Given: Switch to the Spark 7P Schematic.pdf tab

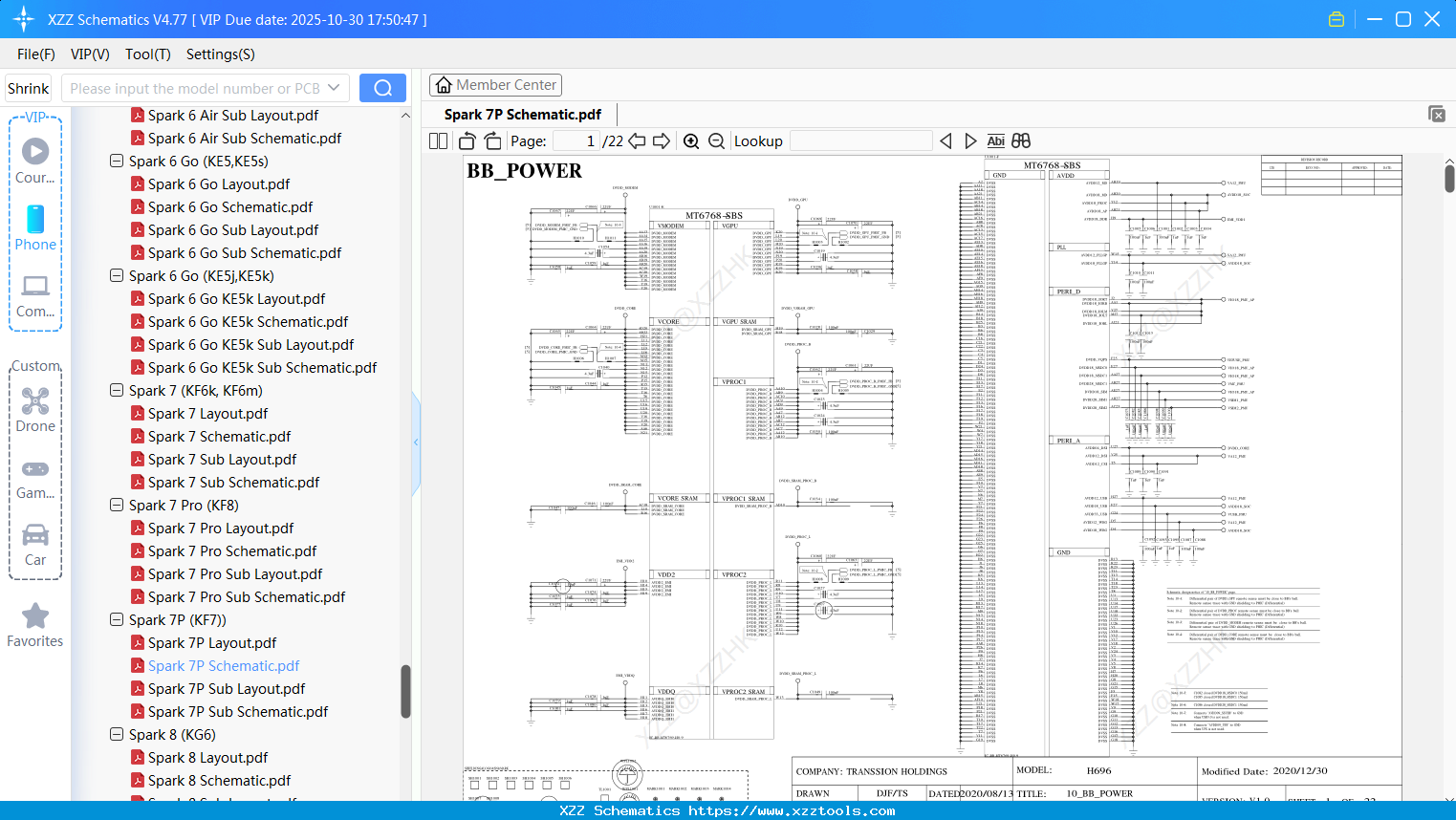Looking at the screenshot, I should coord(521,114).
